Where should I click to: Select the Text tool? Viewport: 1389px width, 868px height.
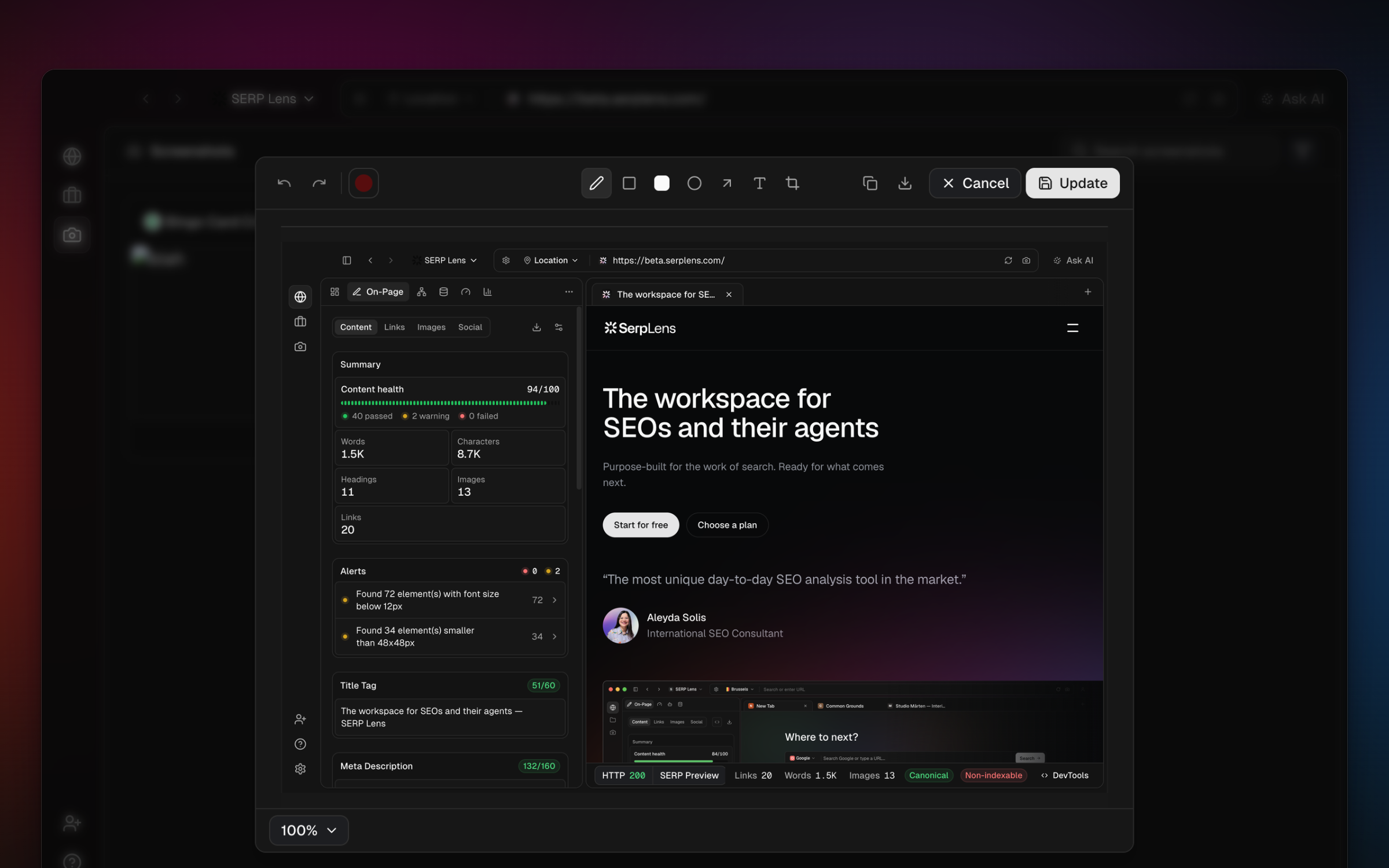[x=759, y=183]
